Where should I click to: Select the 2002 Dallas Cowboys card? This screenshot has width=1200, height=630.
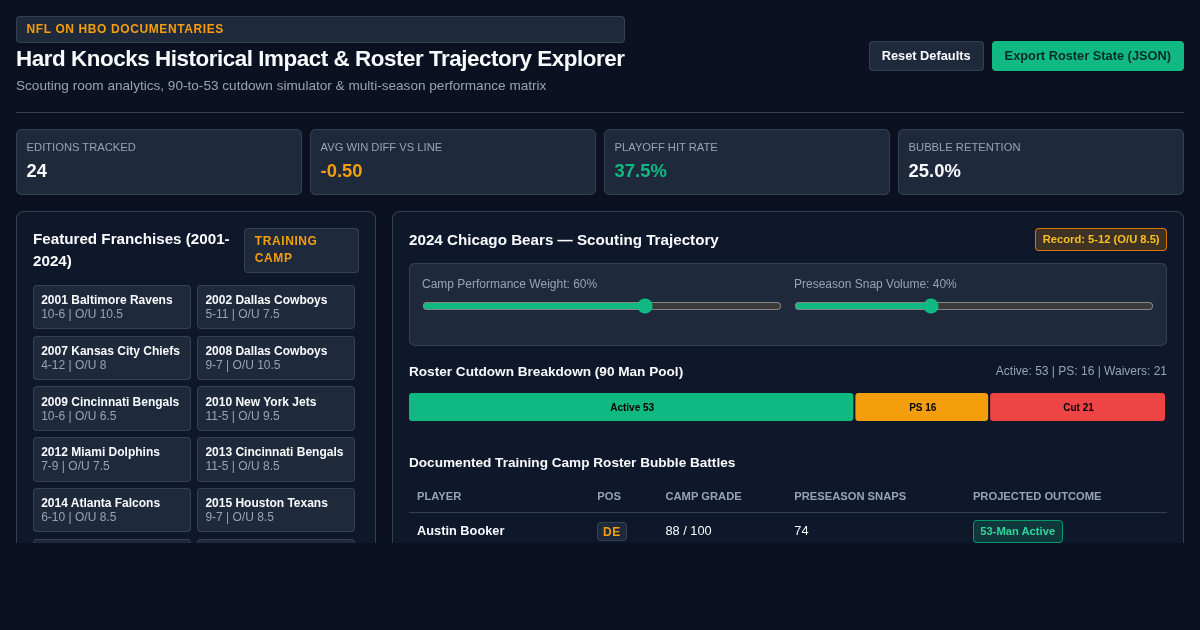(x=276, y=307)
